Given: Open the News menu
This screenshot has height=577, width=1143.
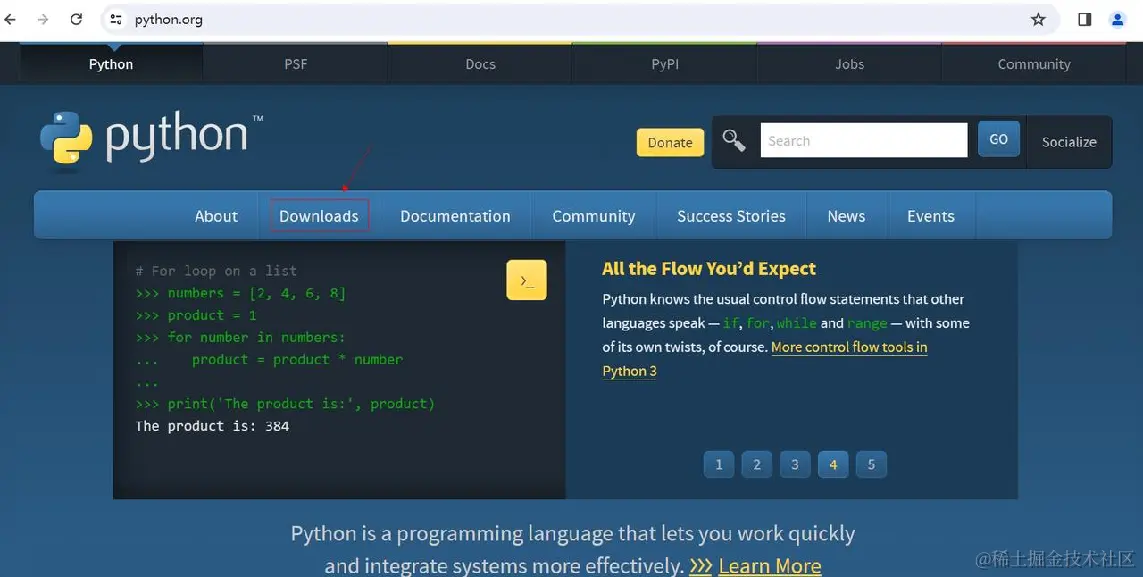Looking at the screenshot, I should [846, 216].
